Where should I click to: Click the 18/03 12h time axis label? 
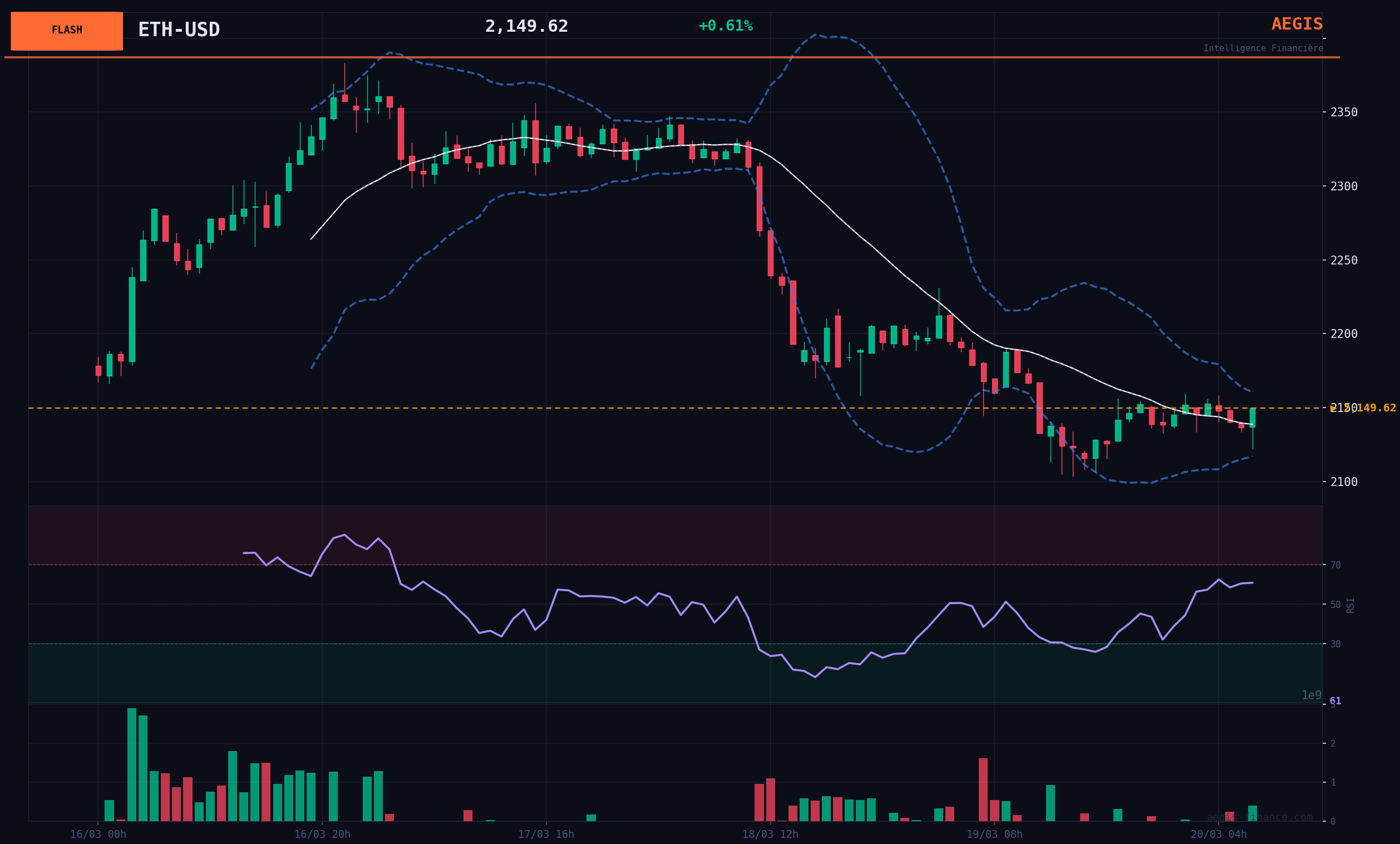pyautogui.click(x=770, y=835)
